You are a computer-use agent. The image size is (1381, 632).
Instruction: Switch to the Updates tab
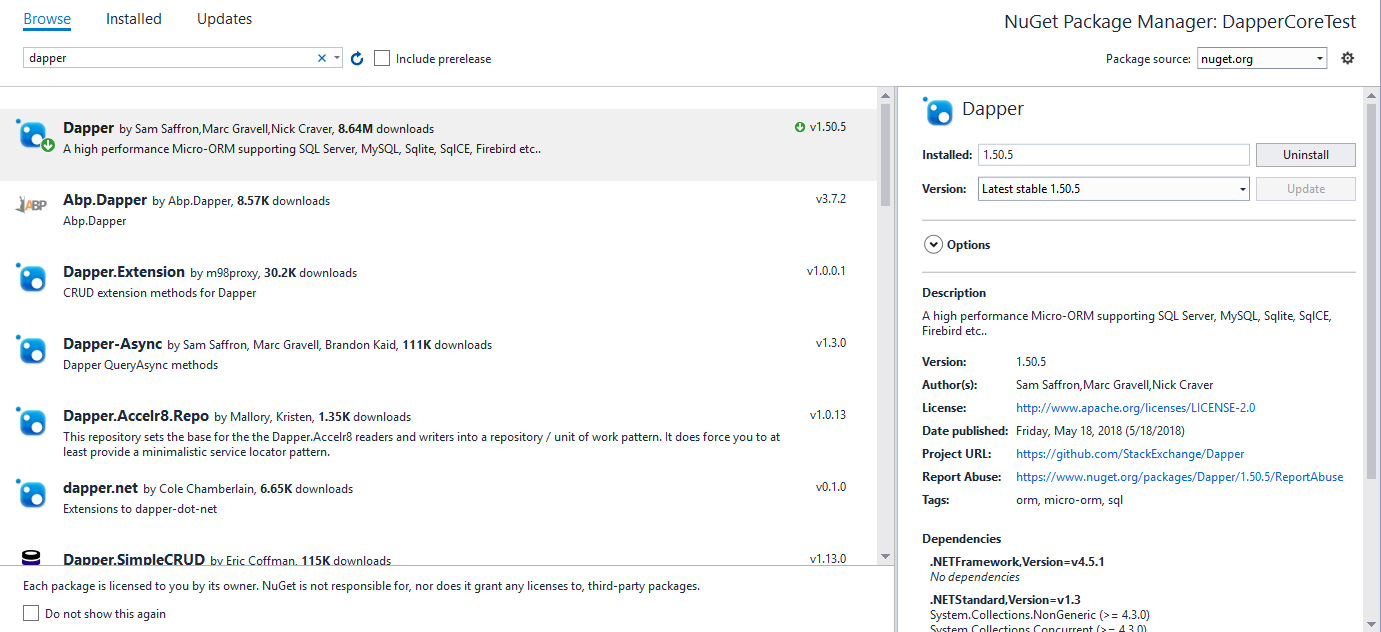[224, 18]
